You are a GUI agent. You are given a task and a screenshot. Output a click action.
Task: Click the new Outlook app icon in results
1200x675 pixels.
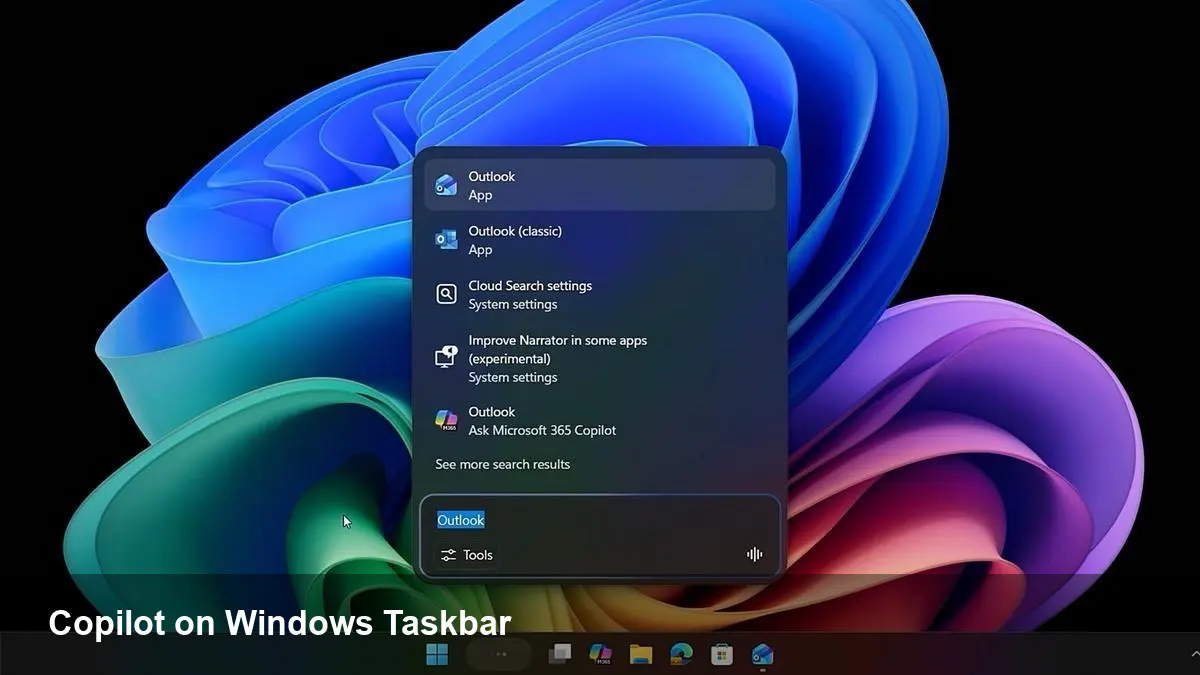tap(446, 185)
